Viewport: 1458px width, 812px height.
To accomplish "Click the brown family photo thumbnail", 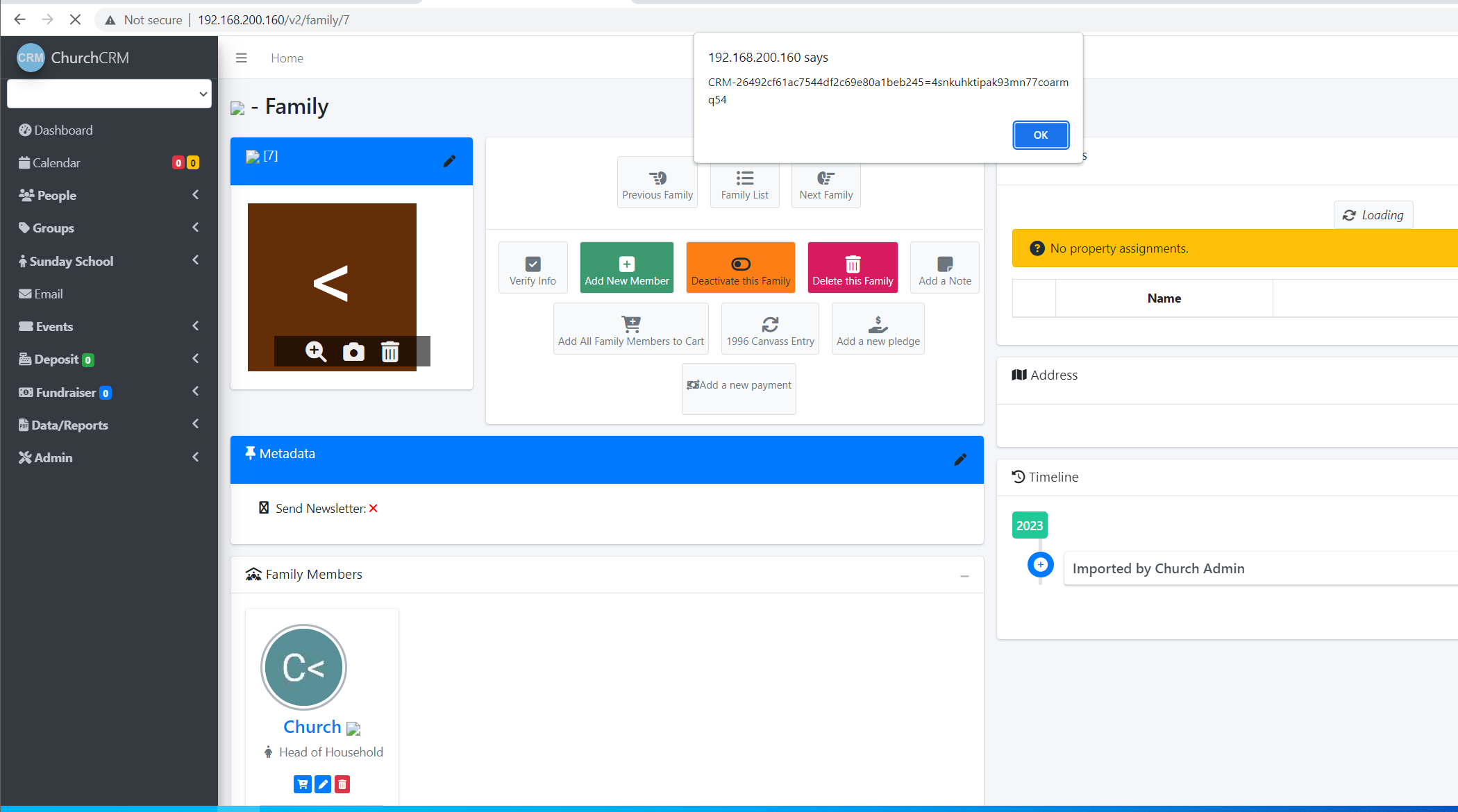I will pyautogui.click(x=332, y=271).
